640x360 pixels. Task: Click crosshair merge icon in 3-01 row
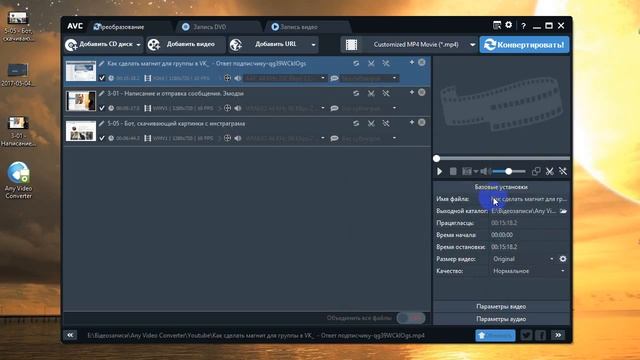point(227,108)
